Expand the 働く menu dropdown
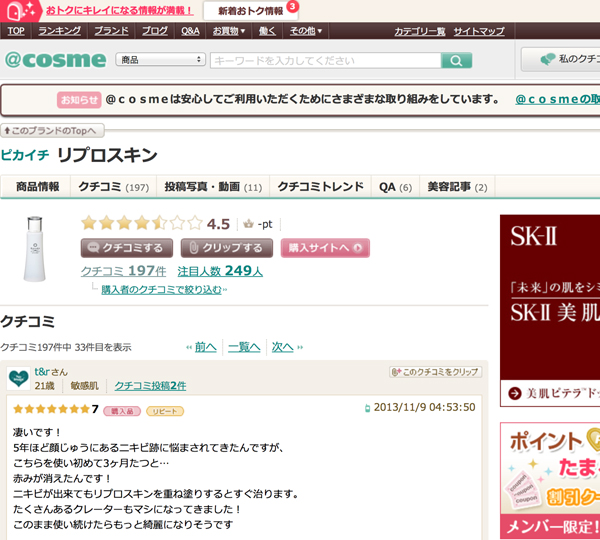The height and width of the screenshot is (540, 600). [268, 31]
